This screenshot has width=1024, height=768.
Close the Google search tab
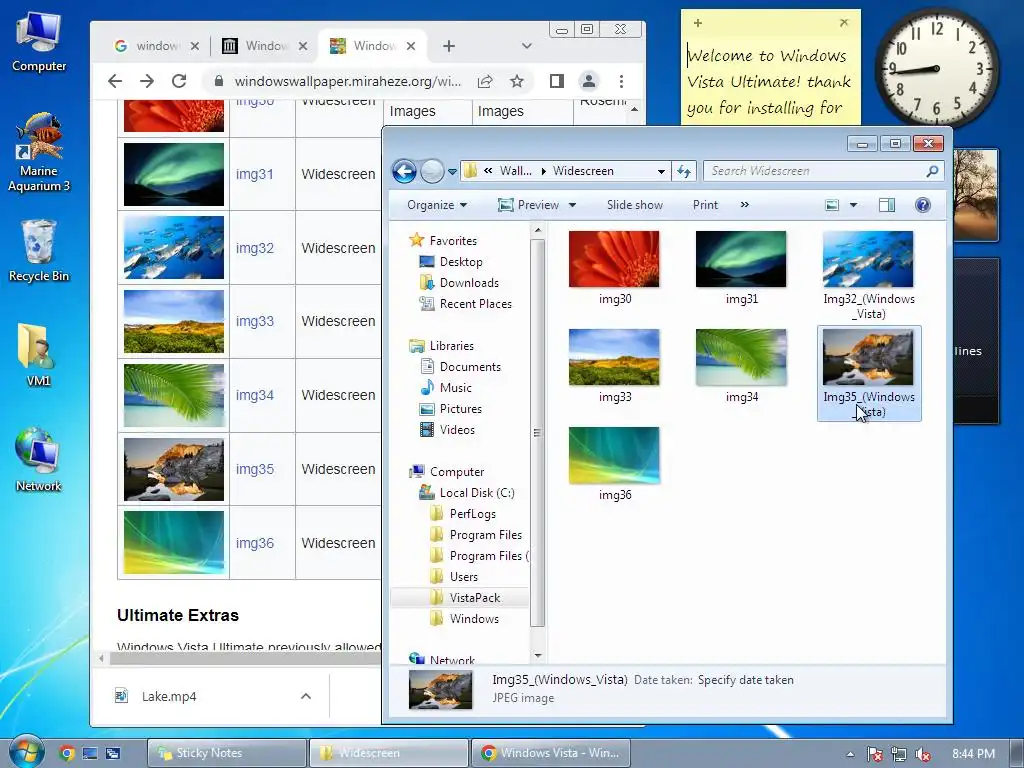(195, 46)
